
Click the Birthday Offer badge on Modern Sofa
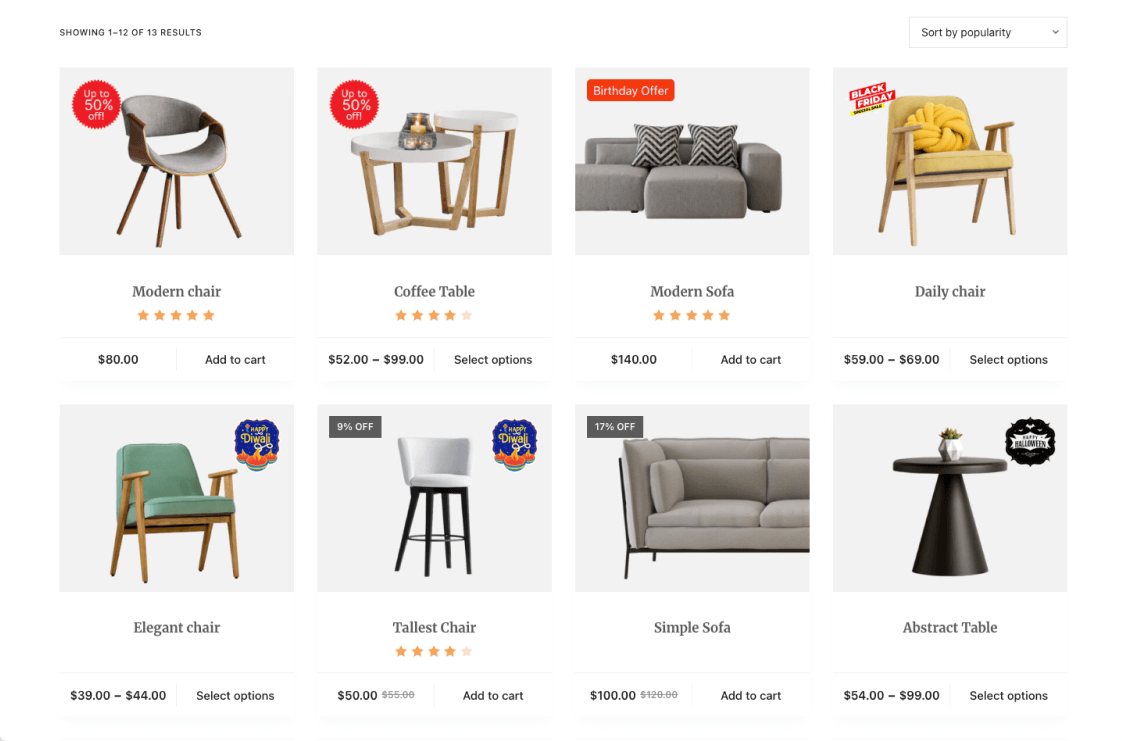click(x=630, y=90)
